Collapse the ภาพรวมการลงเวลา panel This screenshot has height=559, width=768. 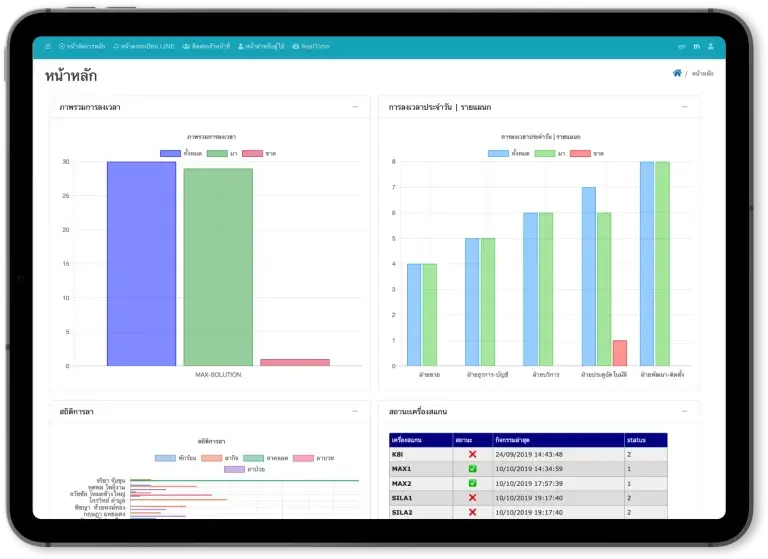(x=355, y=106)
